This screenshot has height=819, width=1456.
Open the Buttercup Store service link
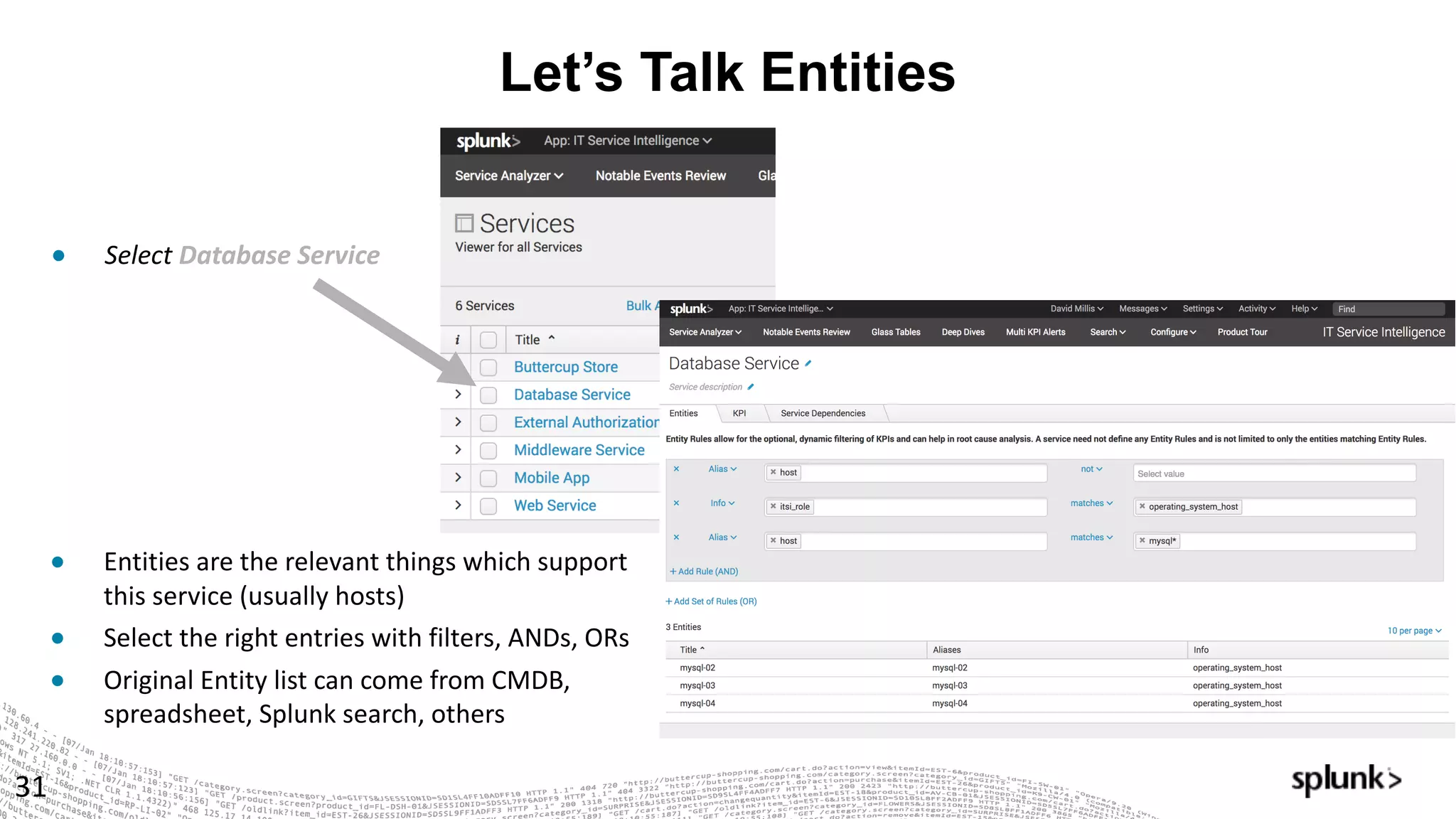click(x=566, y=367)
